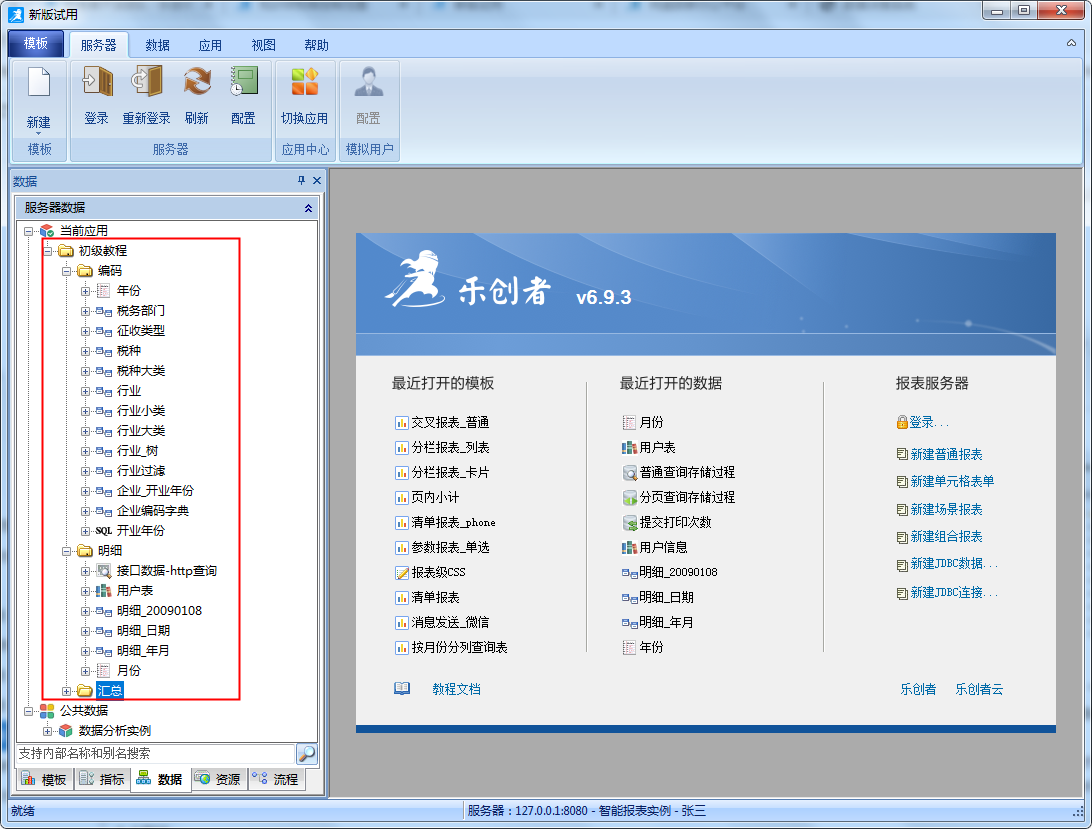Click the 切换应用 switch application icon
Screen dimensions: 1092x829
click(x=304, y=82)
